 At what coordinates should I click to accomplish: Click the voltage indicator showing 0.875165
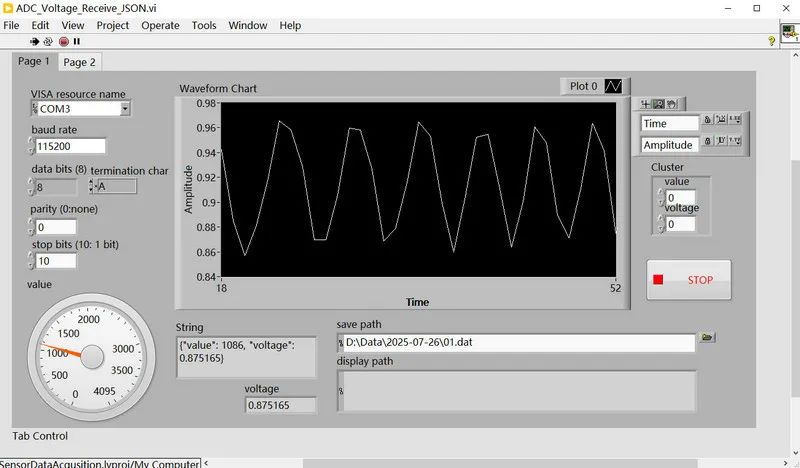pyautogui.click(x=281, y=405)
